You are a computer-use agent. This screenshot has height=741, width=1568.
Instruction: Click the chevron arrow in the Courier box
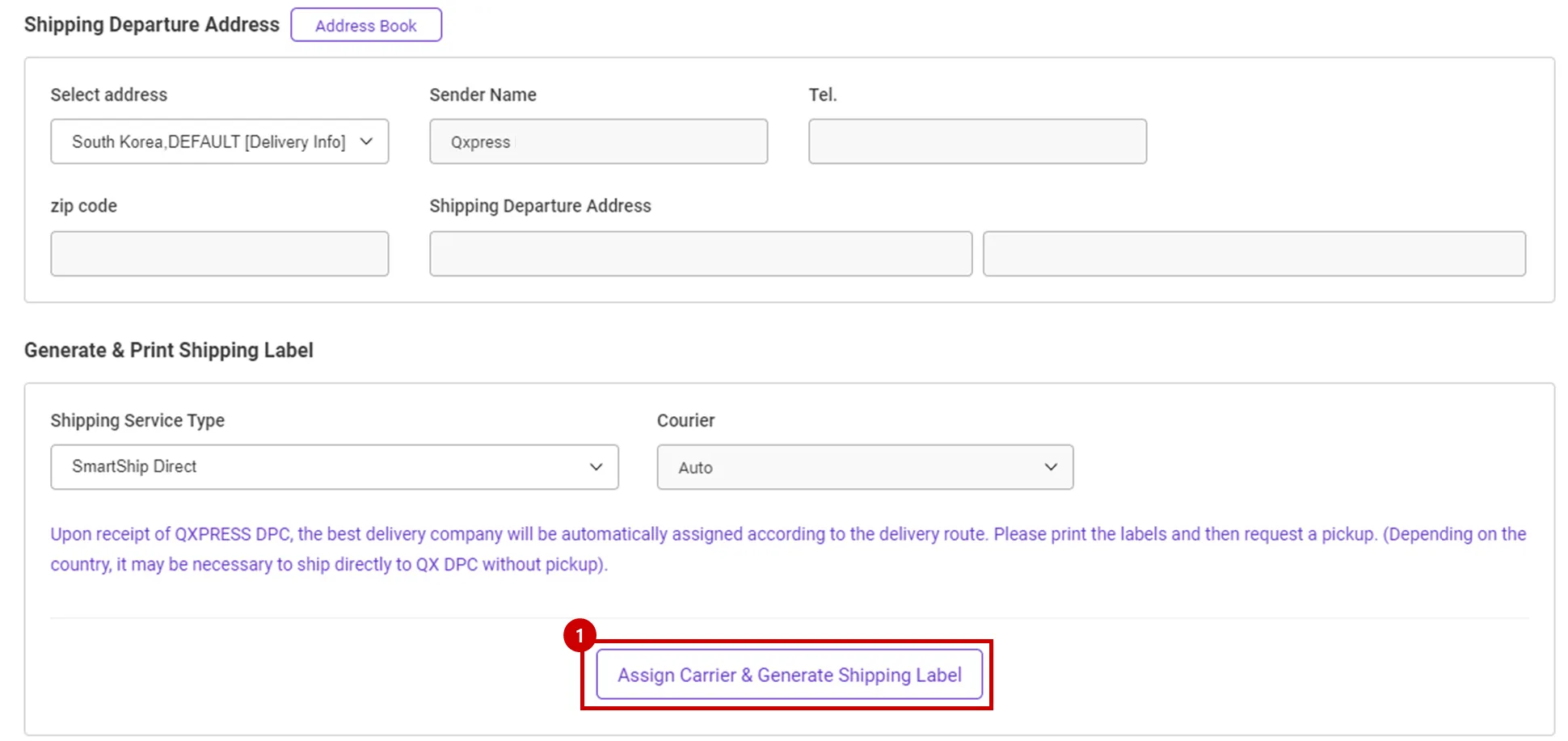click(1050, 467)
